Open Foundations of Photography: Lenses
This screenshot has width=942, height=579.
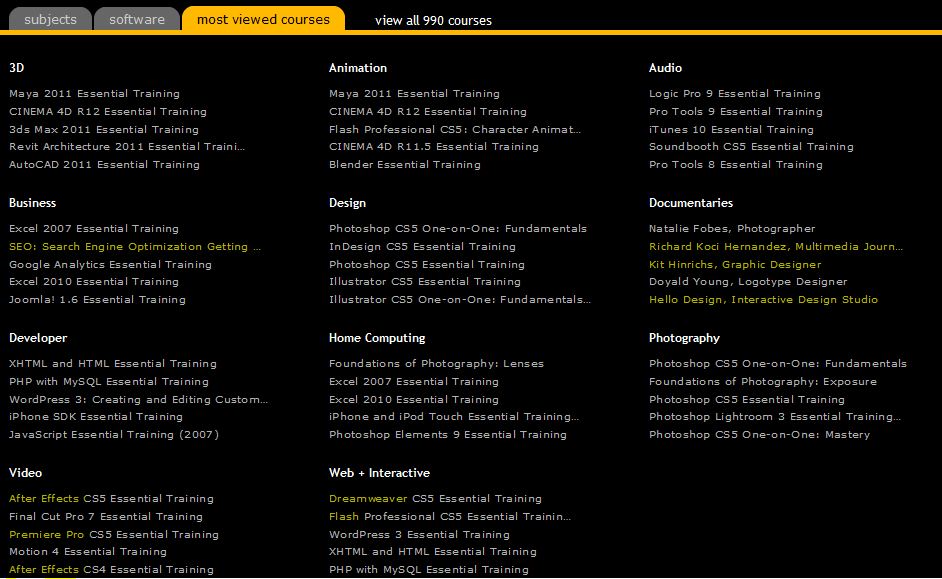437,364
